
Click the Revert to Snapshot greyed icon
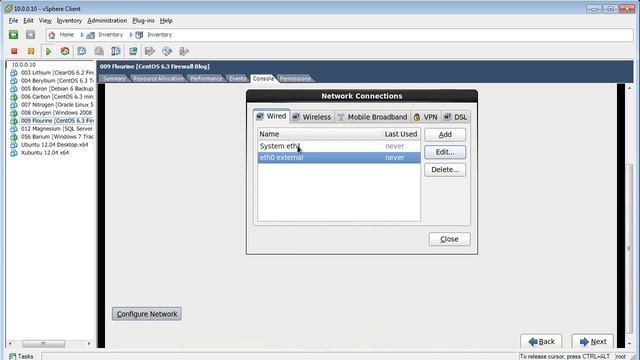click(x=99, y=51)
